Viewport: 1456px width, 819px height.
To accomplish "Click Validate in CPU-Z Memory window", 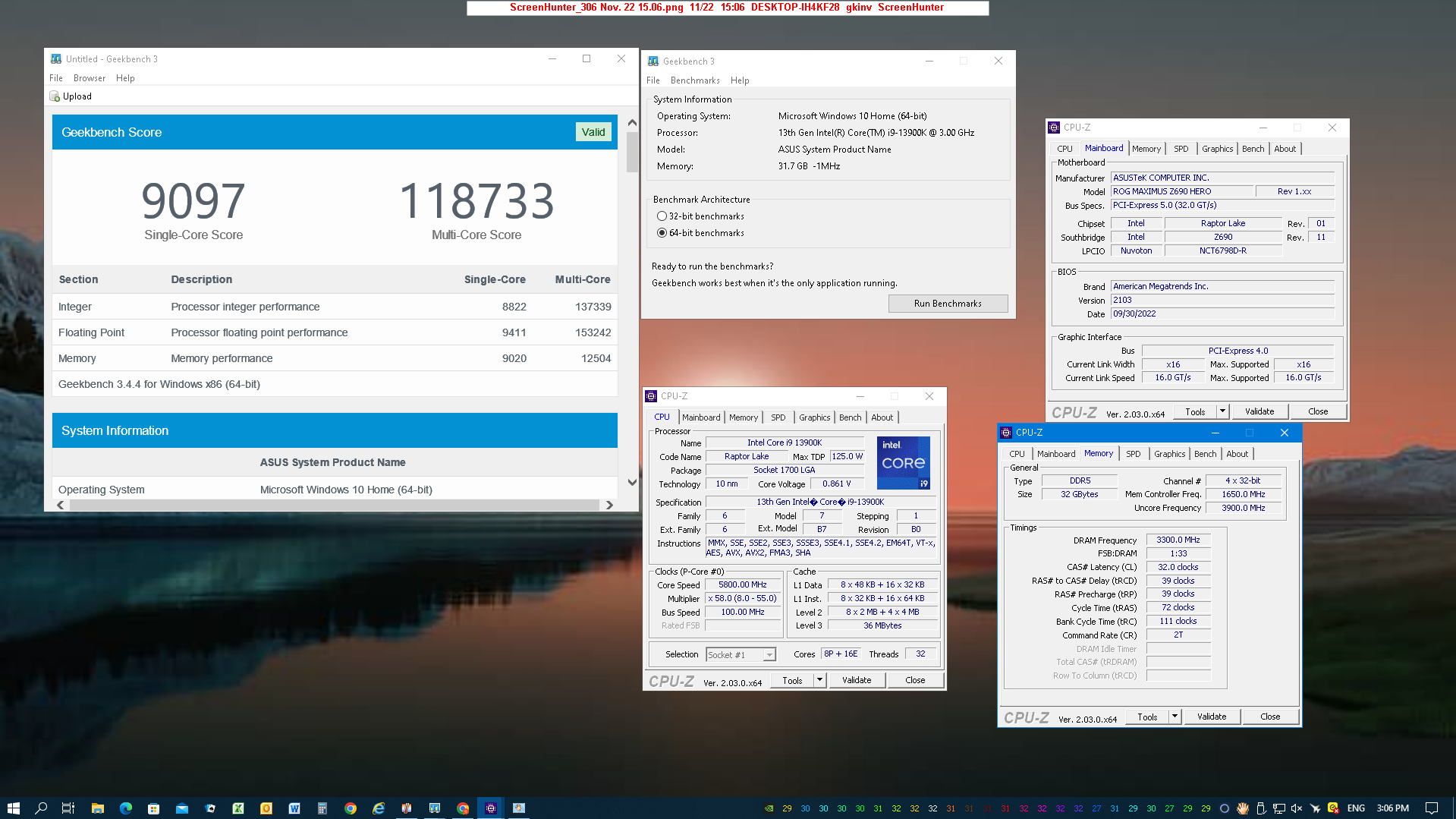I will (x=1212, y=717).
